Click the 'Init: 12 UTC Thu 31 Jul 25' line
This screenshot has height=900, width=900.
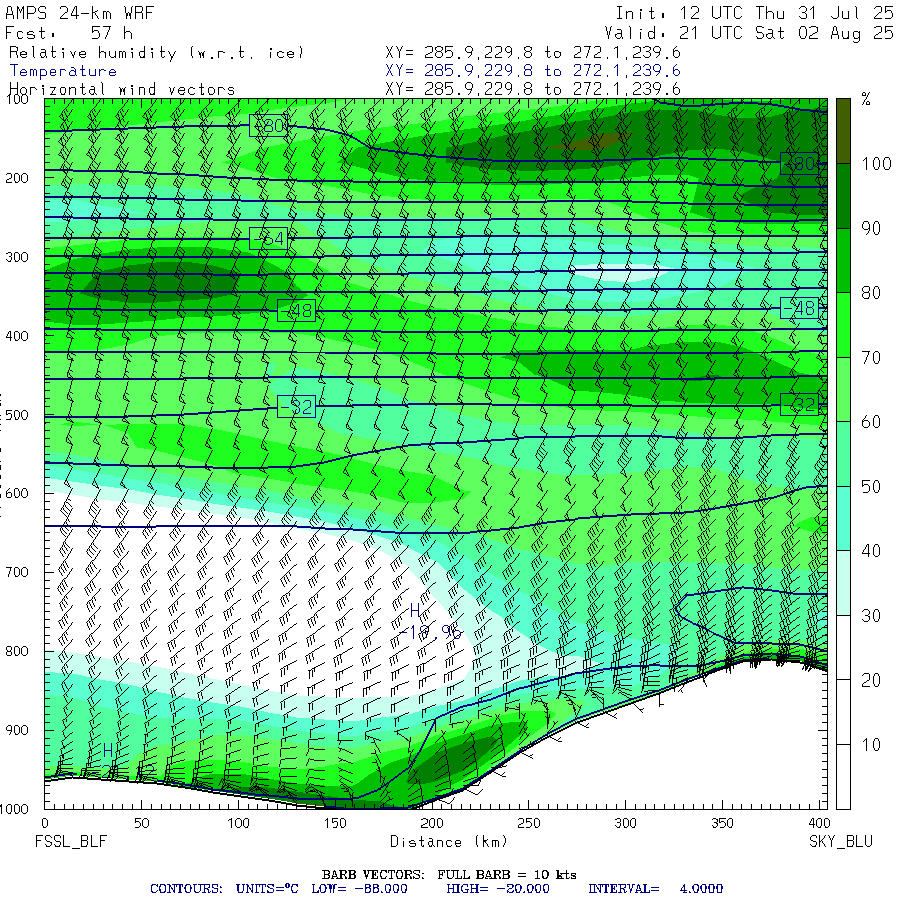coord(754,13)
